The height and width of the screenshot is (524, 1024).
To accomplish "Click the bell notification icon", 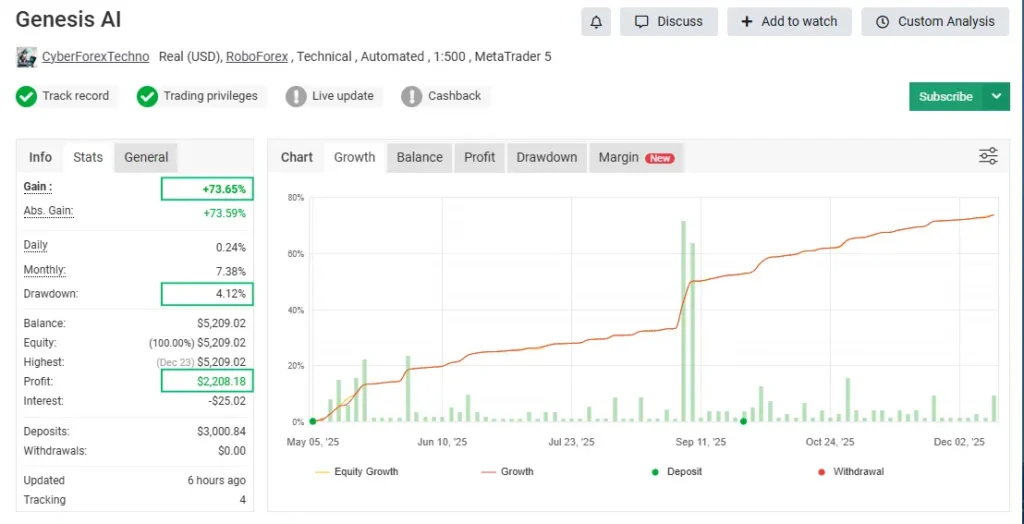I will pos(597,22).
